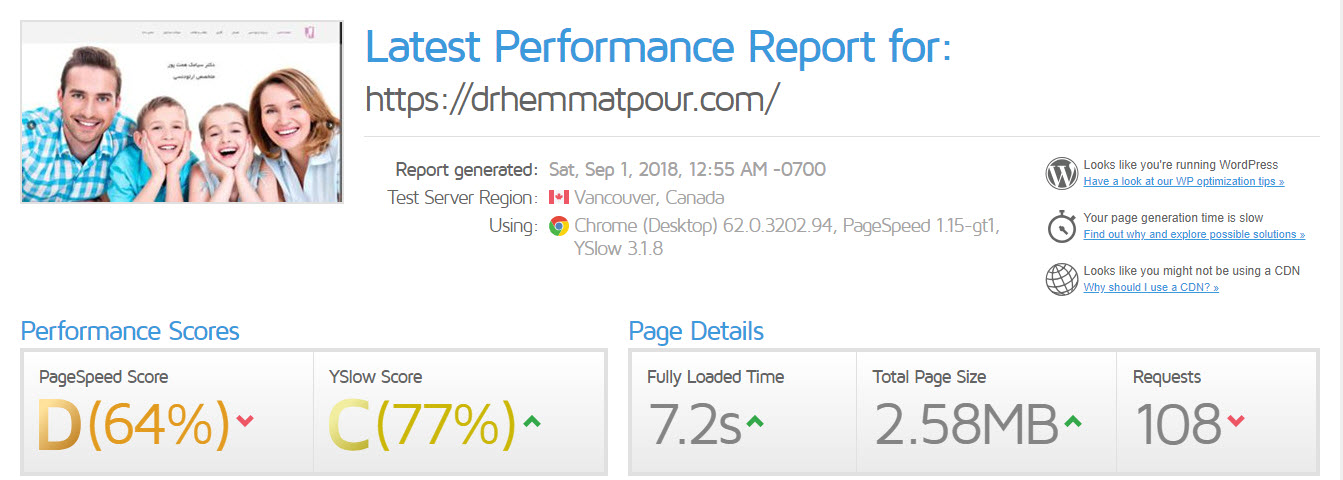The image size is (1343, 480).
Task: Click the Total Page Size 2.58MB value
Action: [x=966, y=425]
